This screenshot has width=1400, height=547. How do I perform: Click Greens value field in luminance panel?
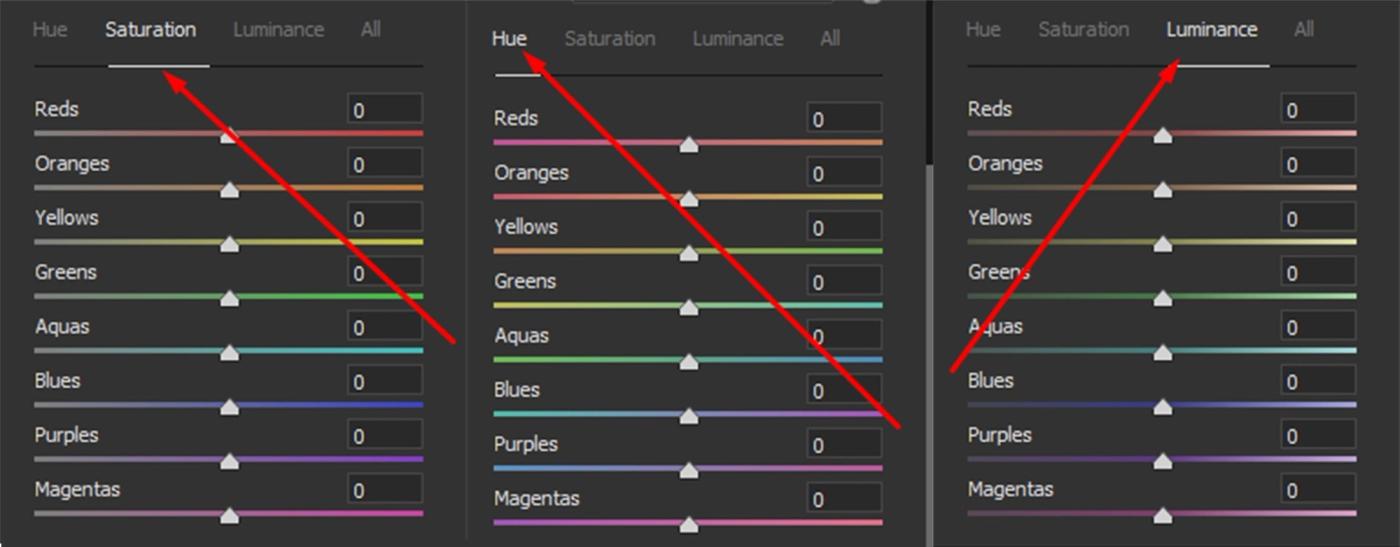coord(1318,273)
